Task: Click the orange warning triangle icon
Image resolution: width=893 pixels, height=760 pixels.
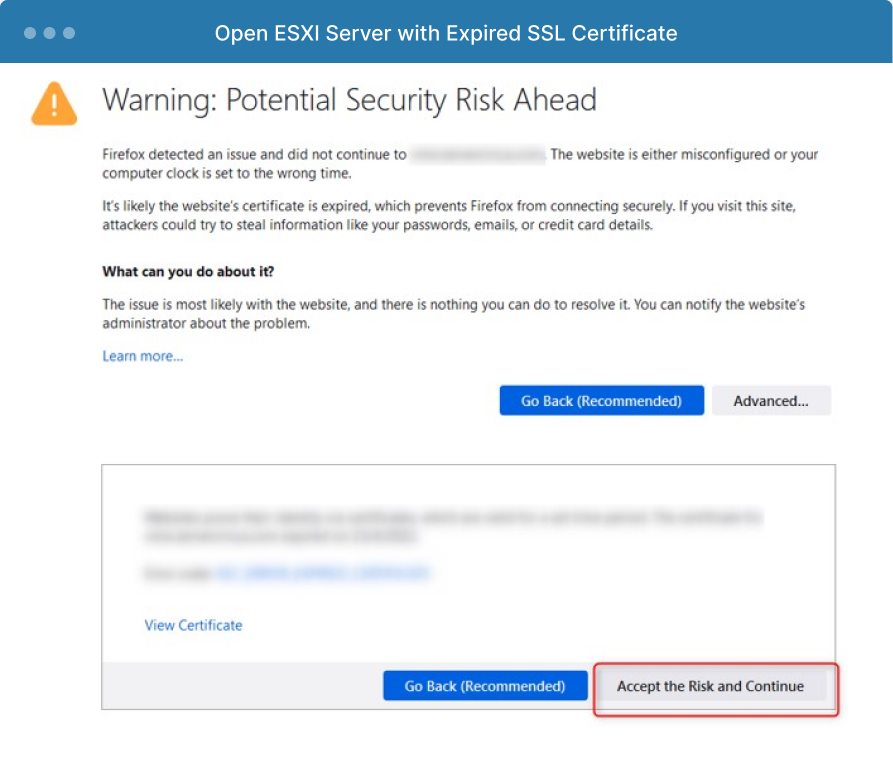Action: (x=53, y=104)
